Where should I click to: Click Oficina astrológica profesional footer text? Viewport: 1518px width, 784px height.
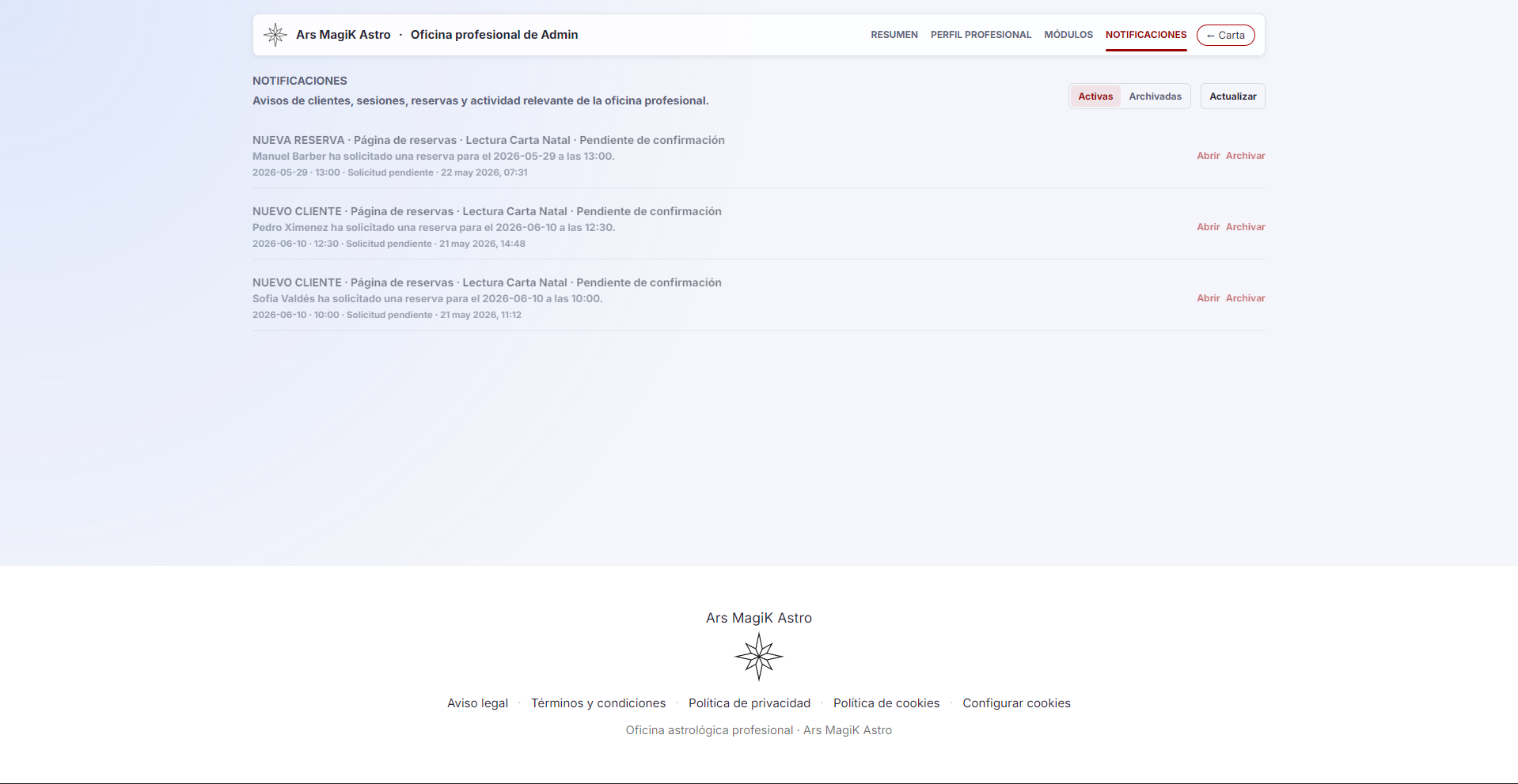759,730
